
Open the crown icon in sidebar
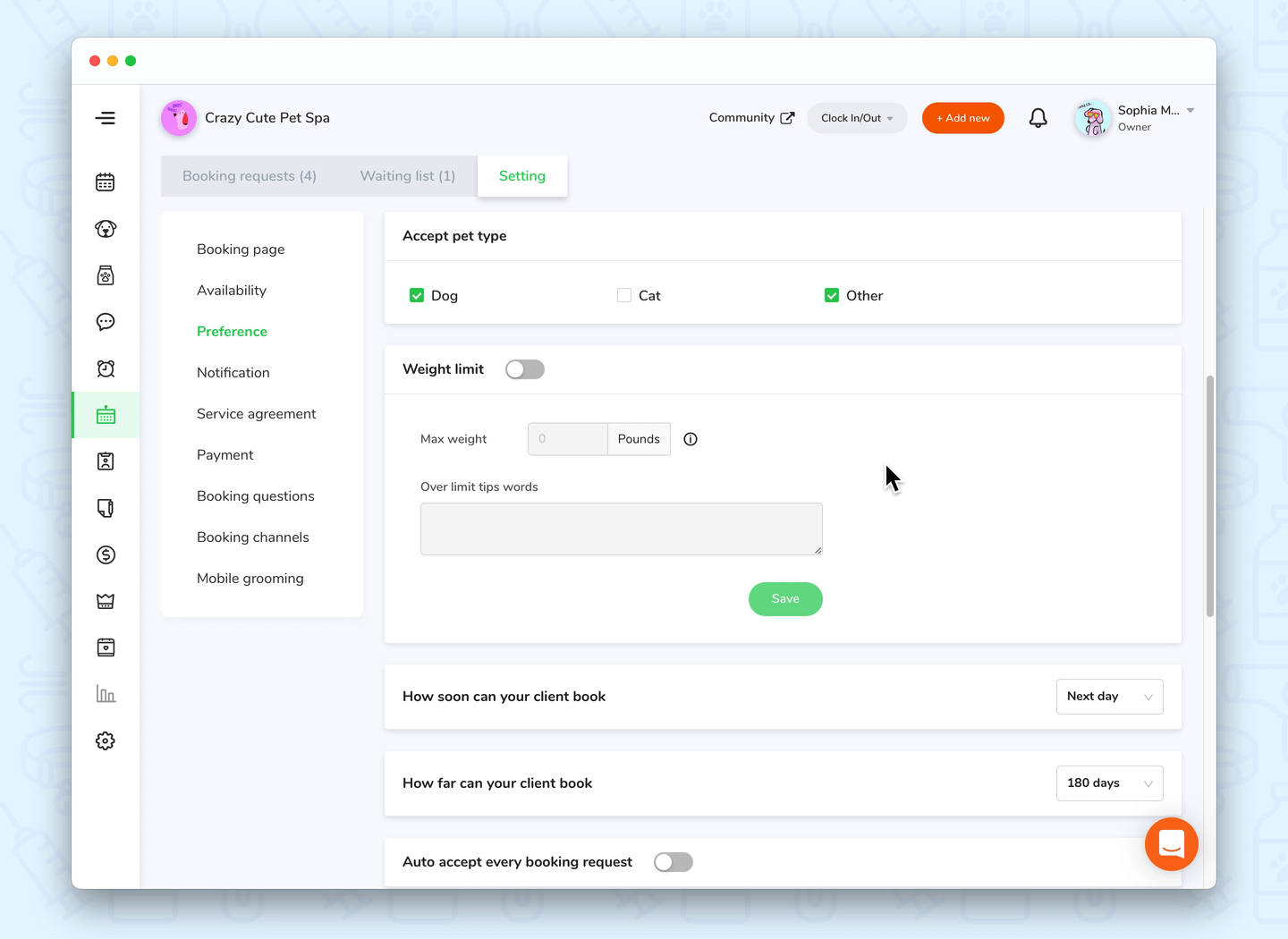(x=106, y=601)
